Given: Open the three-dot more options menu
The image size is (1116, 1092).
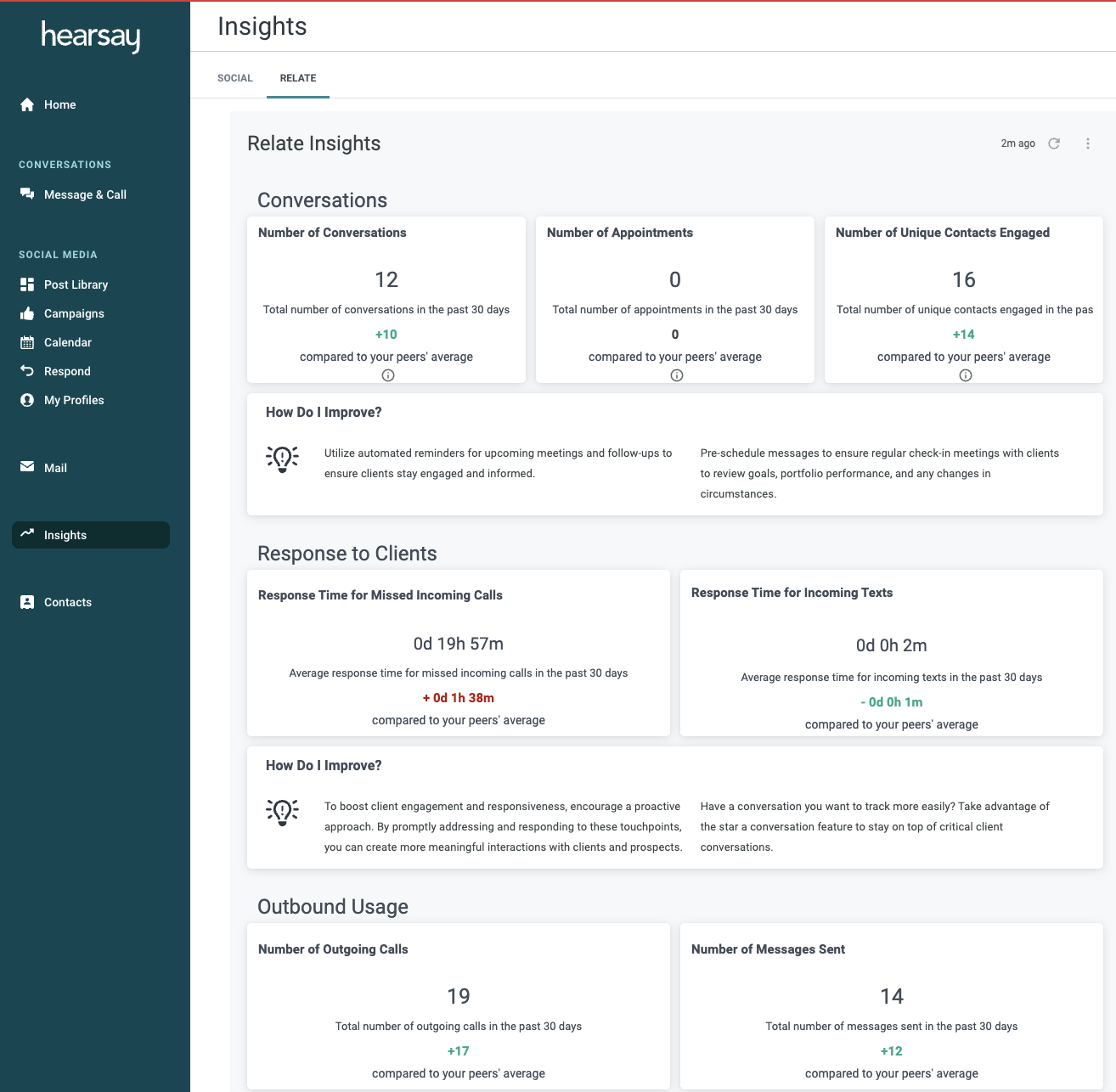Looking at the screenshot, I should pyautogui.click(x=1088, y=144).
